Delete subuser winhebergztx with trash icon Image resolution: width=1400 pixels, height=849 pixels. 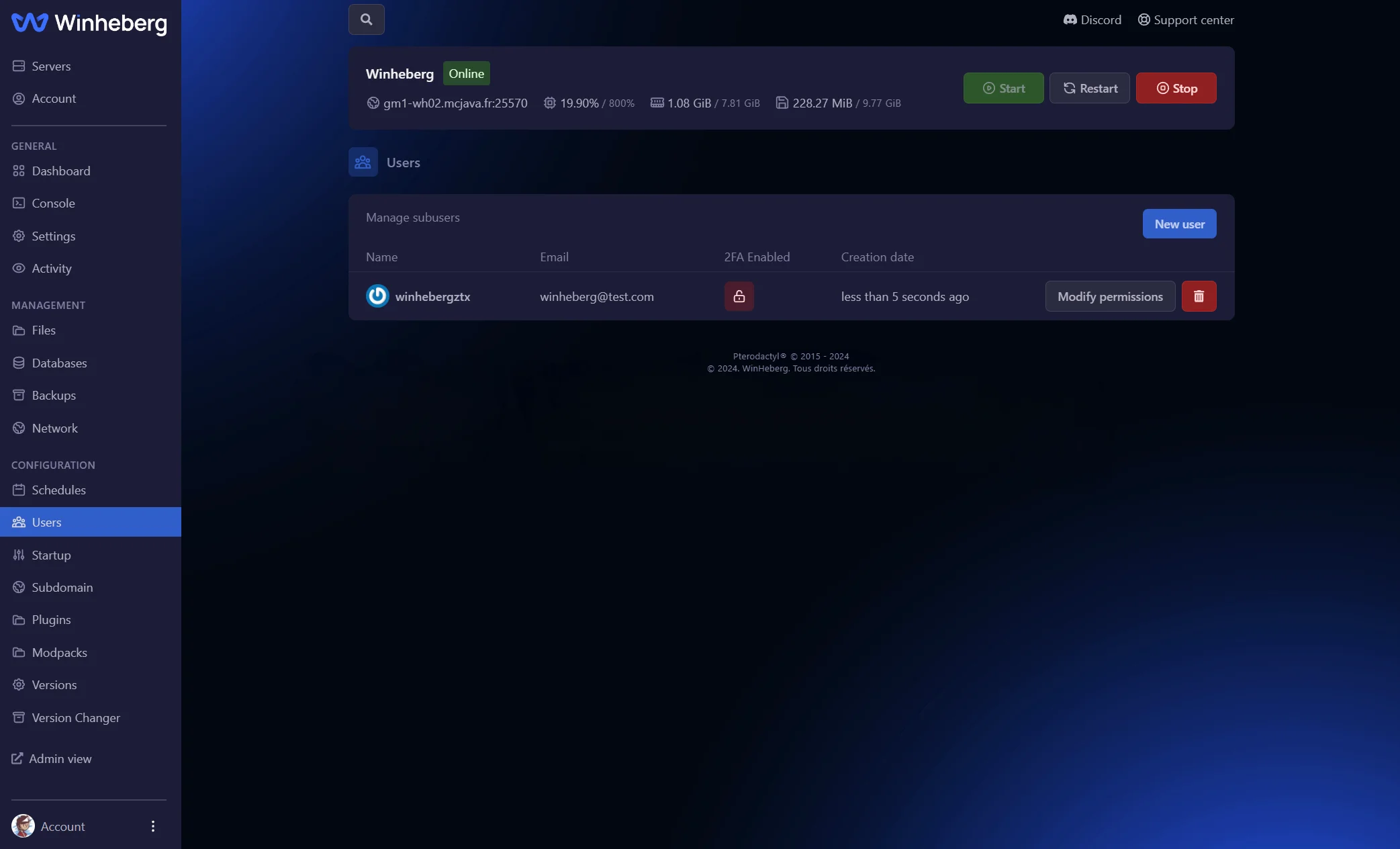click(x=1199, y=296)
